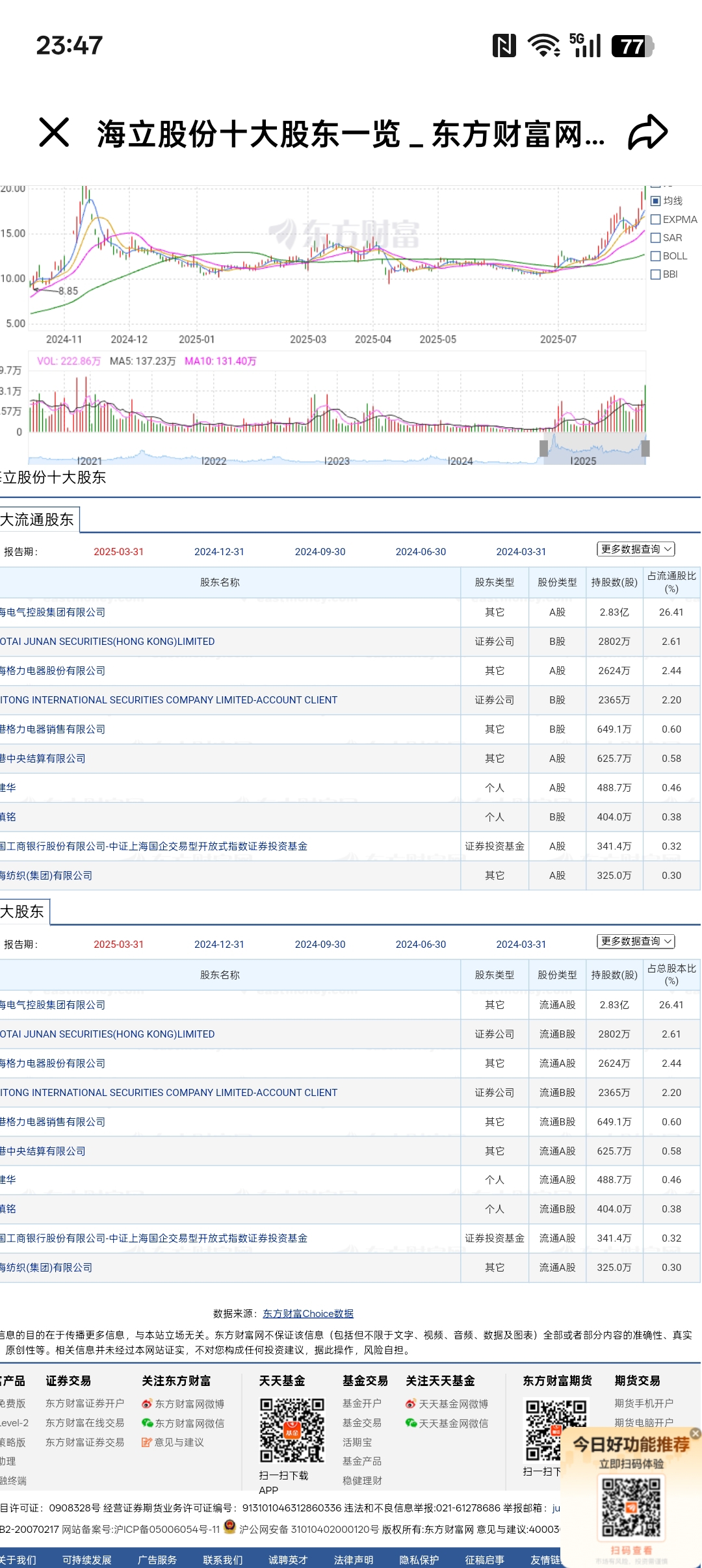Open the 可持续发展 footer link
Image resolution: width=702 pixels, height=1568 pixels.
[x=87, y=1560]
